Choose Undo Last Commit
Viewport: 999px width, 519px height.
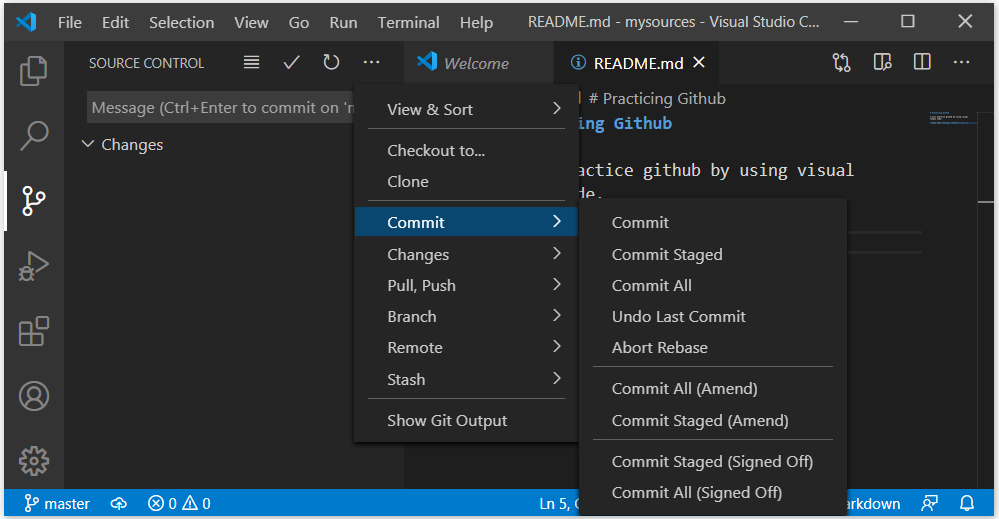[x=713, y=316]
